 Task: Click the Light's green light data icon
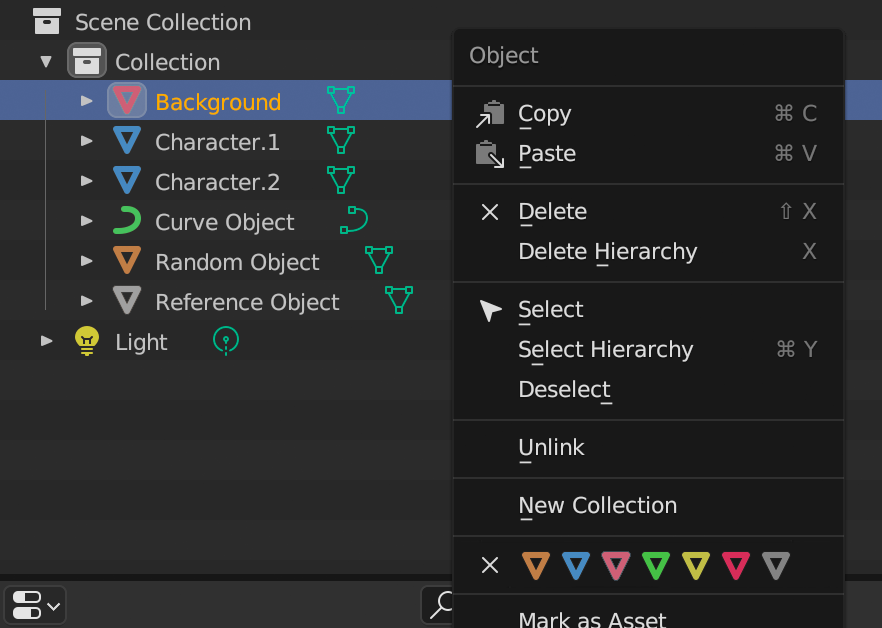(x=226, y=341)
